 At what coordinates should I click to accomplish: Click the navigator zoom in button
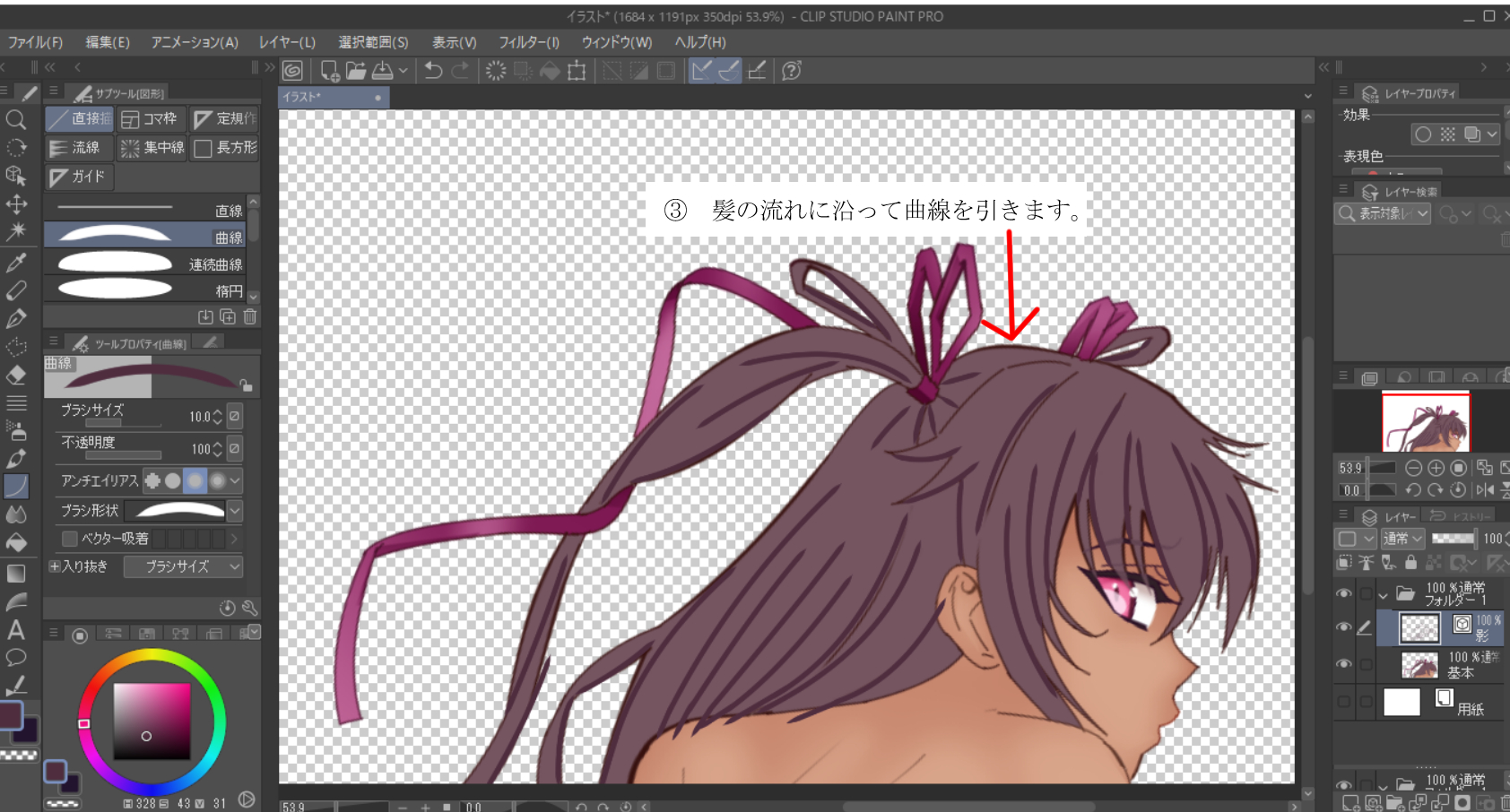click(1436, 468)
